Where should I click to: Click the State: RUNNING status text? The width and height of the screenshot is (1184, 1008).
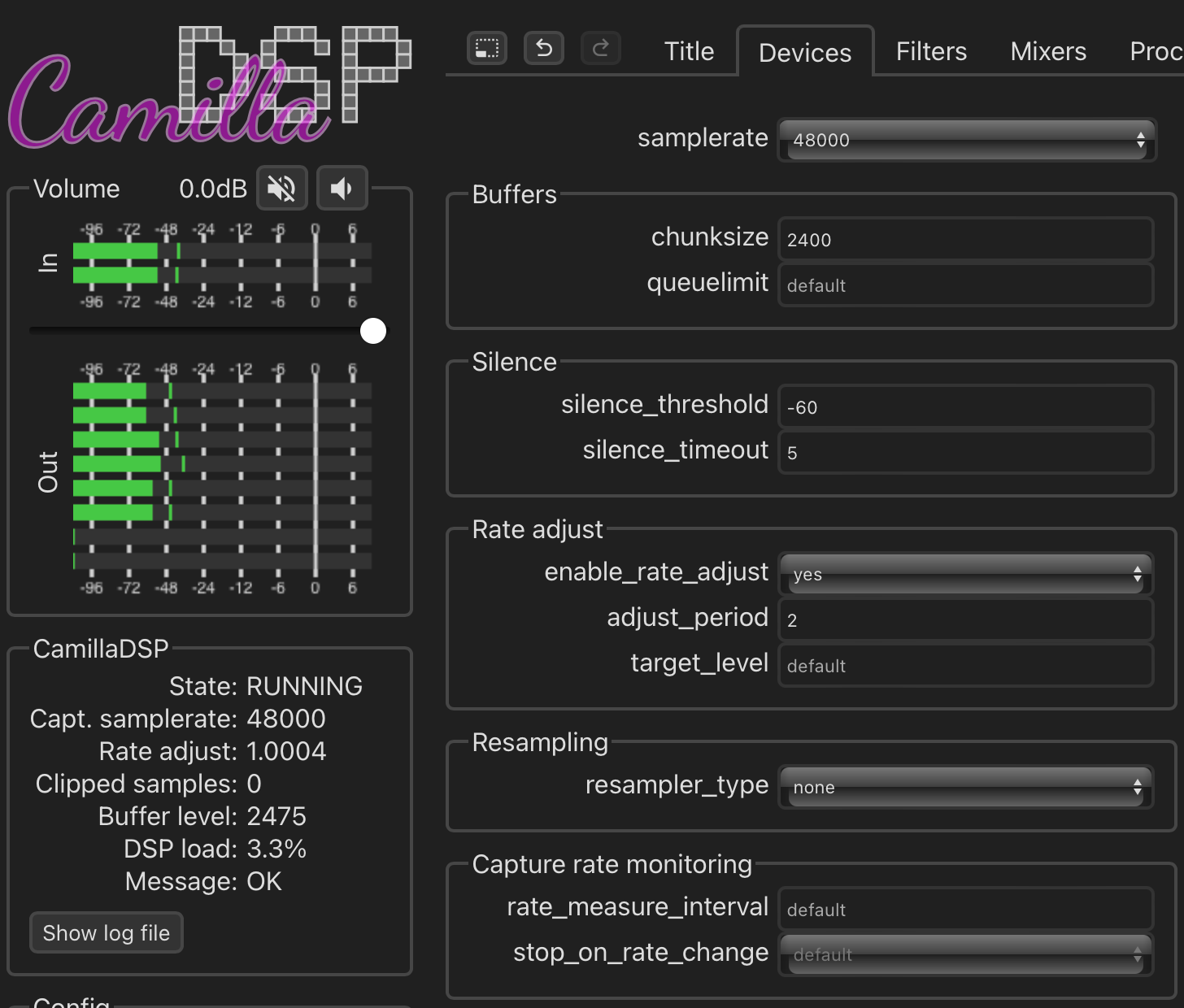266,686
